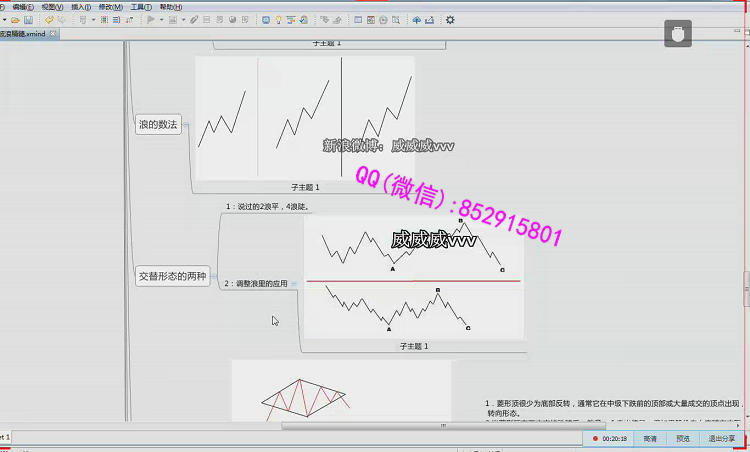Open the 插入(I) menu
This screenshot has width=750, height=452.
point(81,6)
